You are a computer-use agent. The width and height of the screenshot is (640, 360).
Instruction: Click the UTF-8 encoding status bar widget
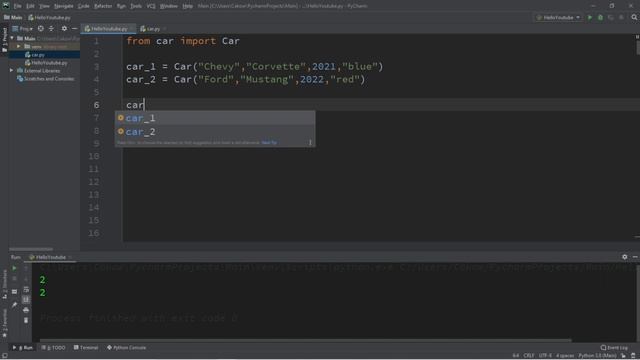coord(545,356)
